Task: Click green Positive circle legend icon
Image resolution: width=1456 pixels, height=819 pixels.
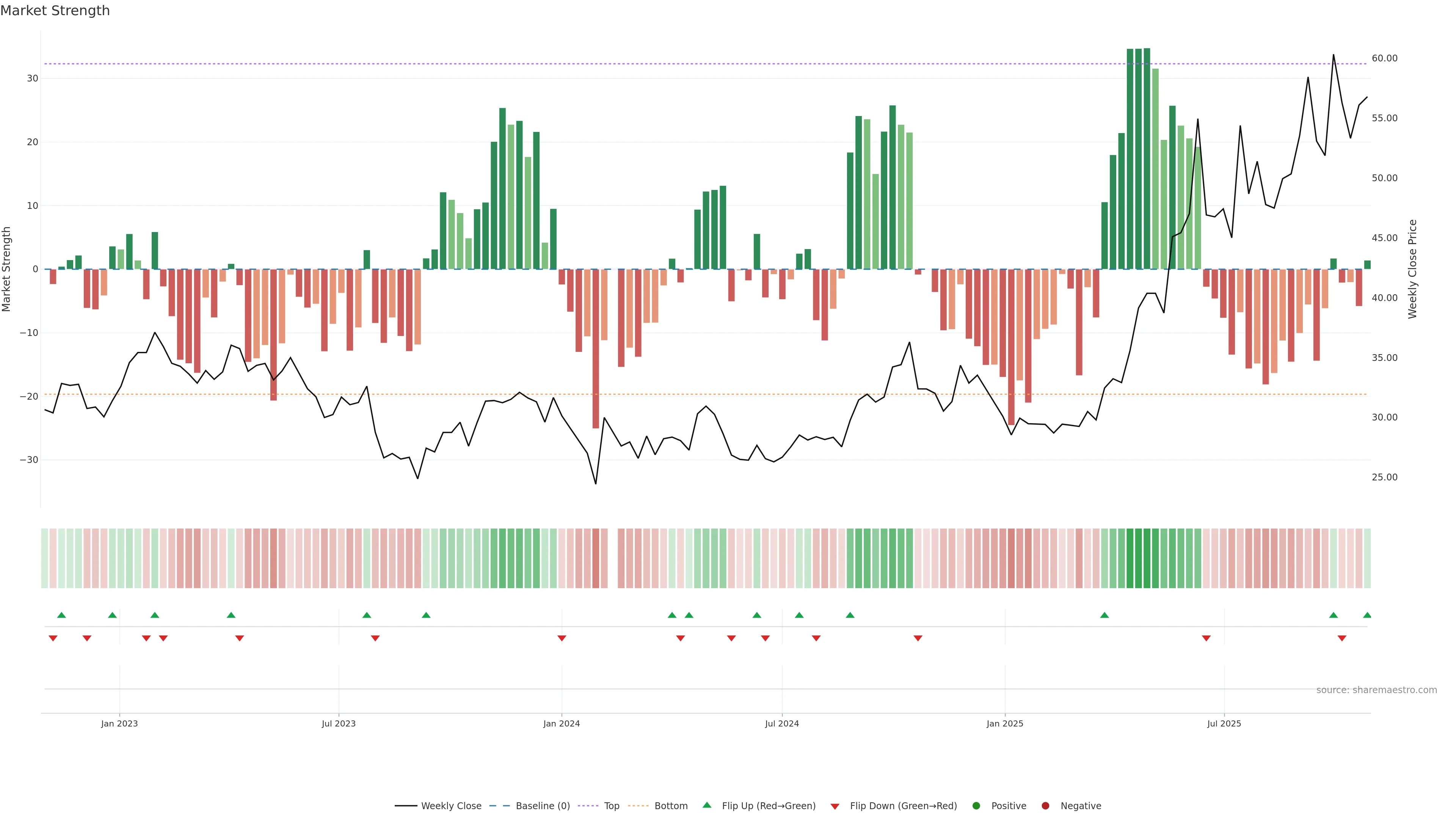Action: (x=976, y=805)
